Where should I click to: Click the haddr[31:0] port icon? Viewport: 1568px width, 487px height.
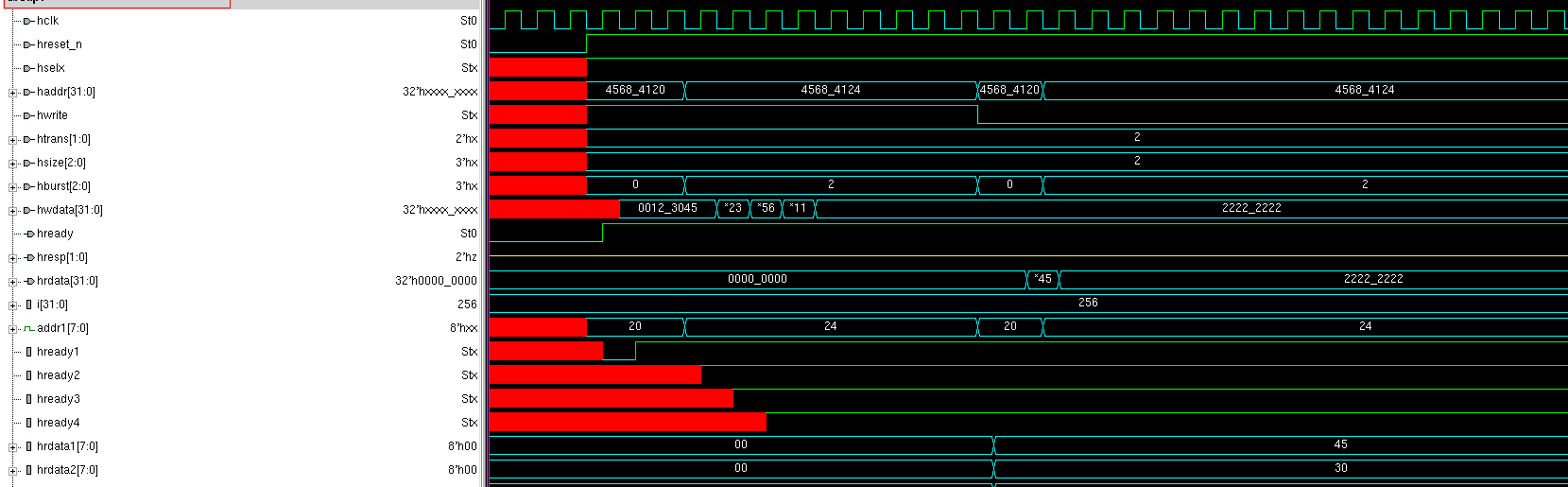coord(28,92)
